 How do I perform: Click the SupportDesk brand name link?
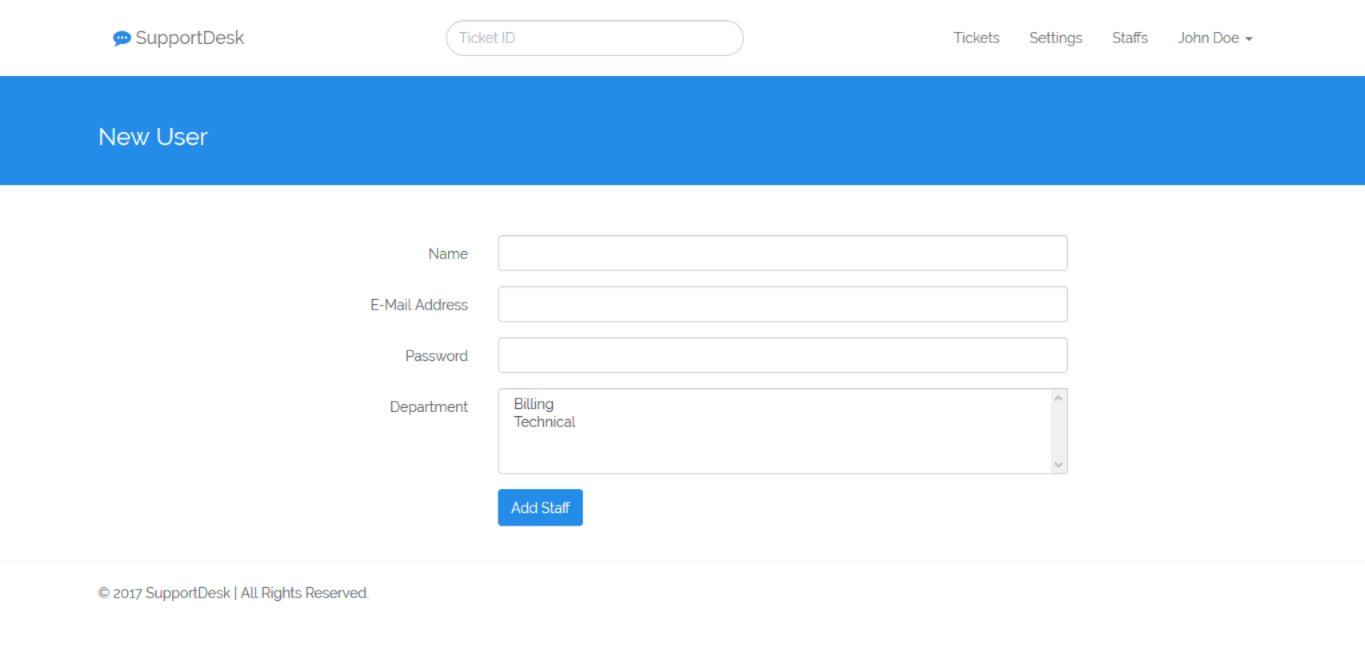tap(190, 38)
